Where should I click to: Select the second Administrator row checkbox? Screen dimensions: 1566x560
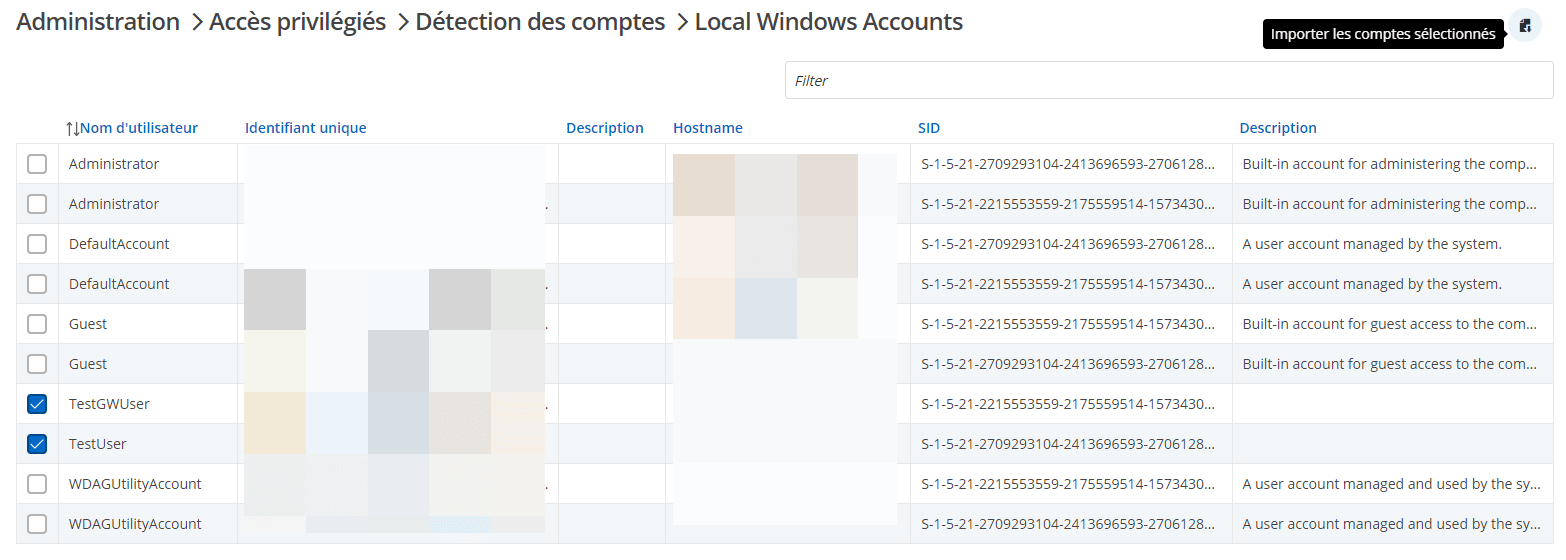click(x=37, y=204)
